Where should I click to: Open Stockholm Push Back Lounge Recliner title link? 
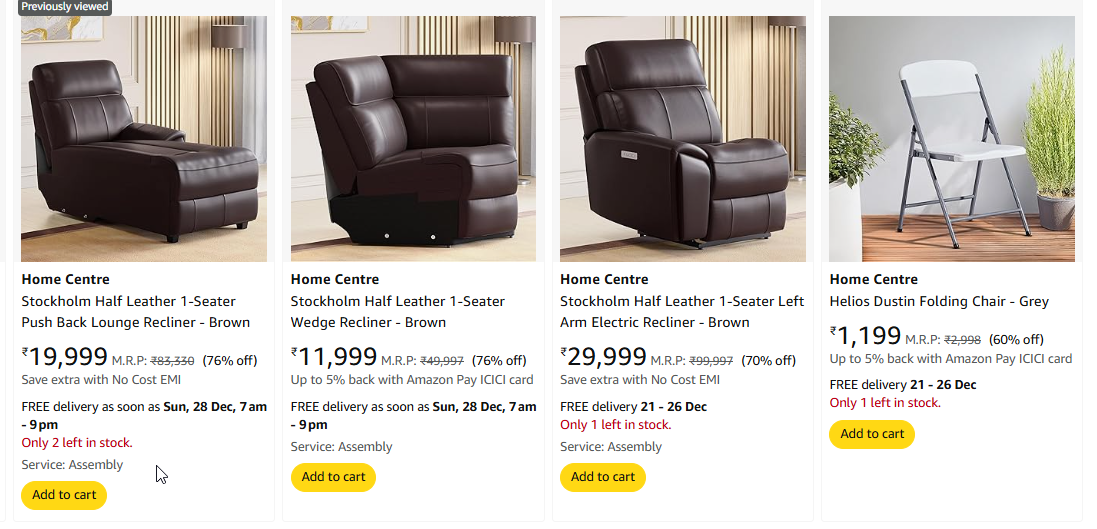point(135,312)
